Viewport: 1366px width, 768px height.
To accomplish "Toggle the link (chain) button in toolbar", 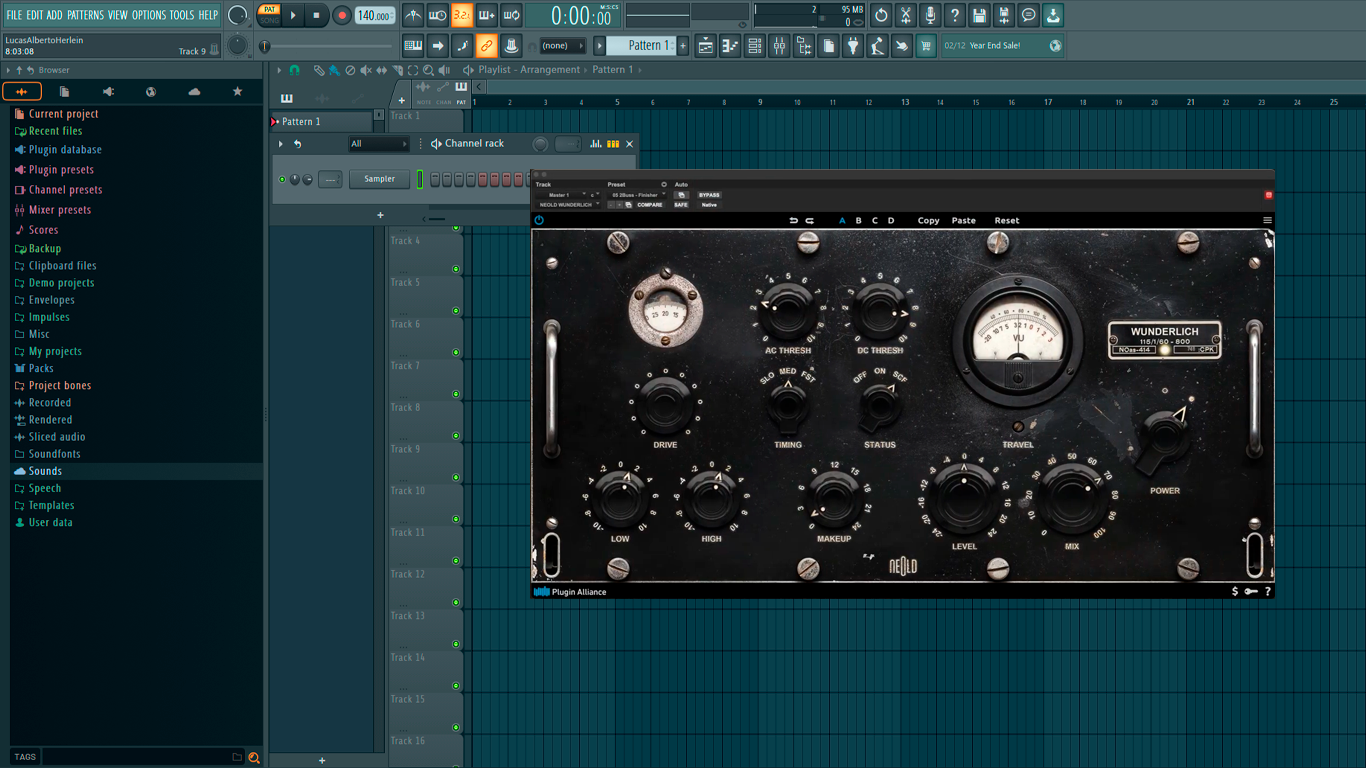I will coord(486,45).
